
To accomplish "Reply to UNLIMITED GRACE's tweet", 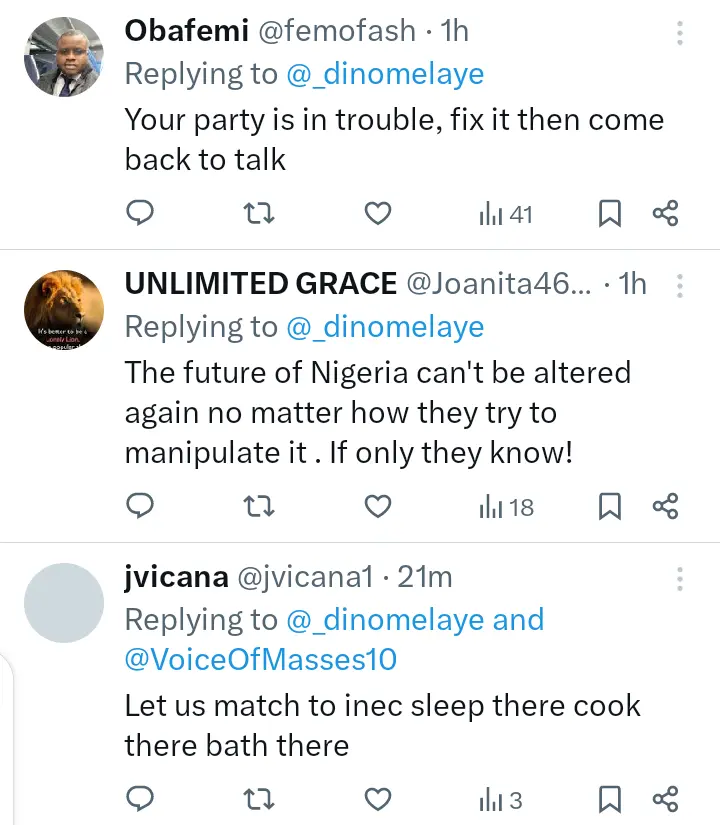I will pyautogui.click(x=141, y=507).
